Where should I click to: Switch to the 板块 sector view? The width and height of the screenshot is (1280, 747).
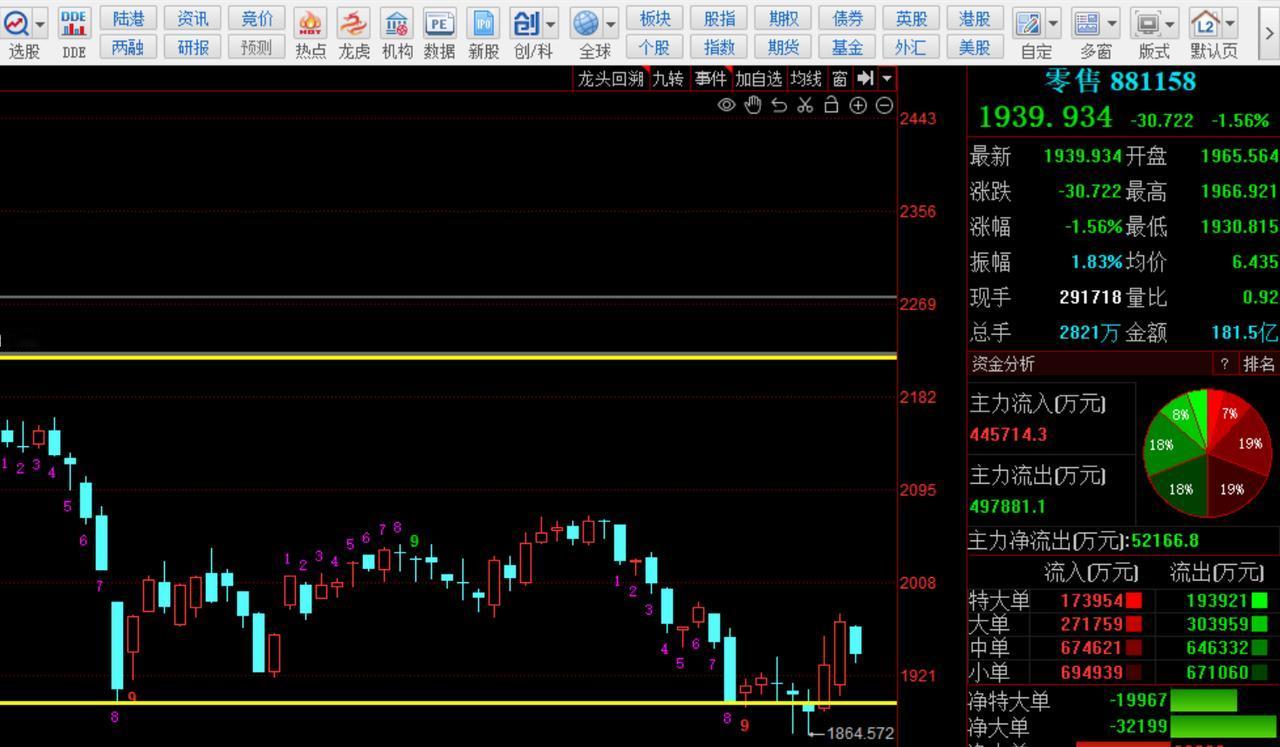click(x=655, y=19)
